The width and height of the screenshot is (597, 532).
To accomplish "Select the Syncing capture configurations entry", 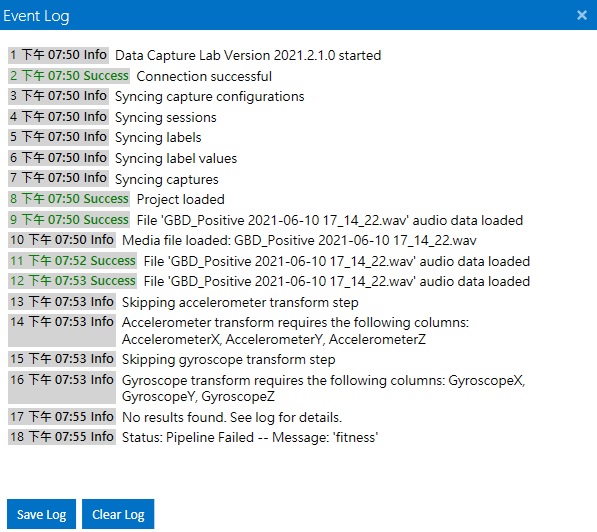I will tap(156, 96).
